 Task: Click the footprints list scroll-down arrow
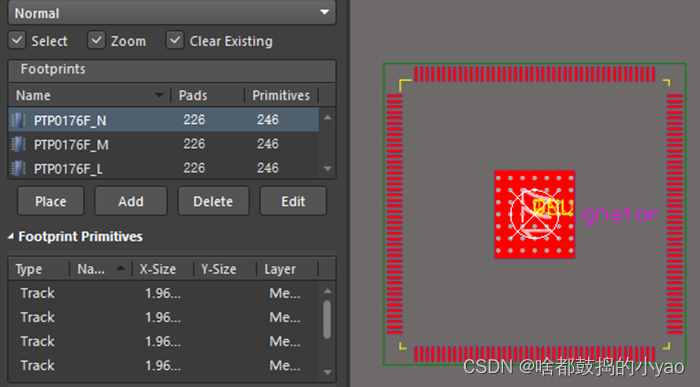[x=328, y=169]
